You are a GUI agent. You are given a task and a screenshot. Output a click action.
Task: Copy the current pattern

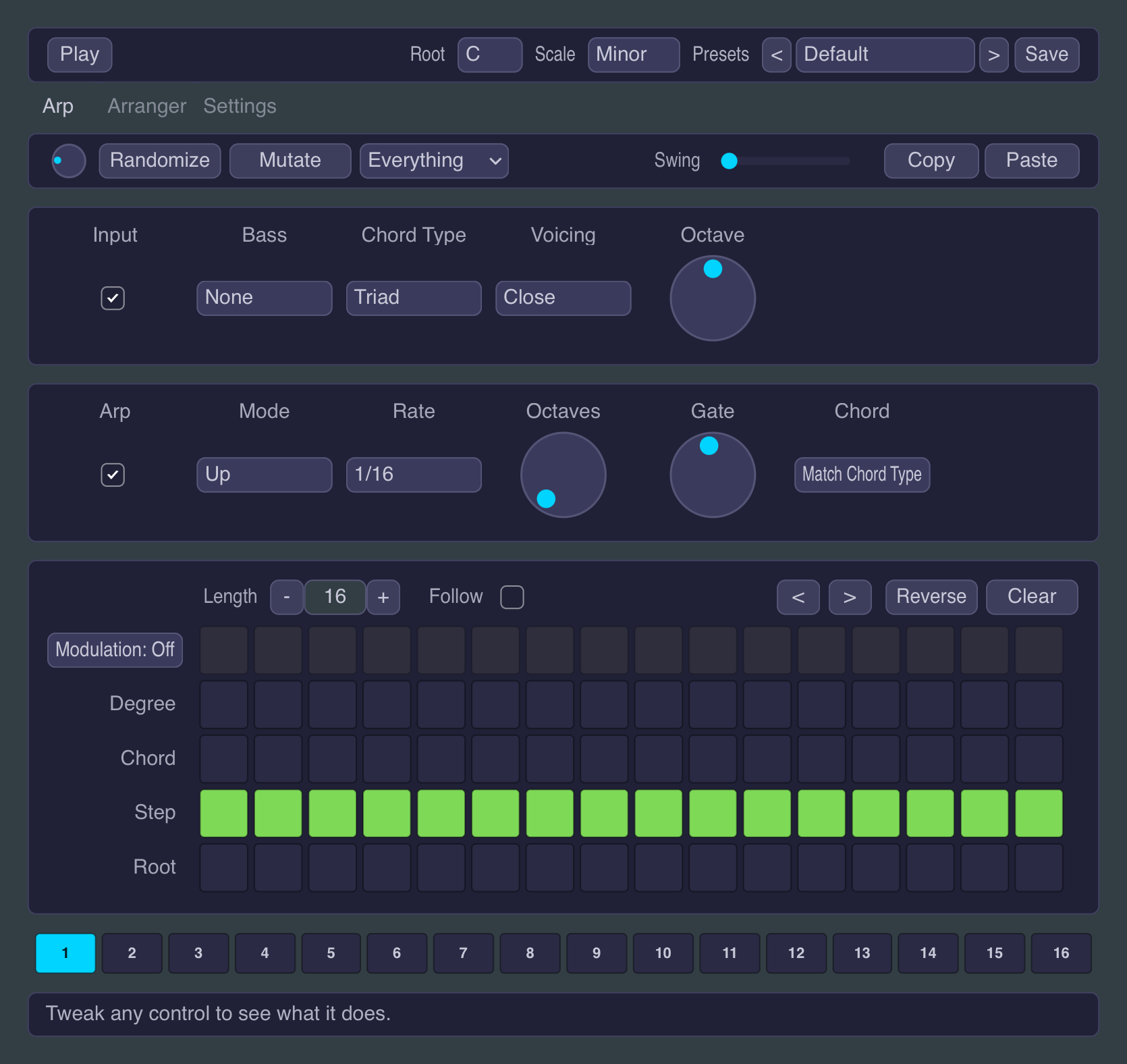[x=931, y=161]
